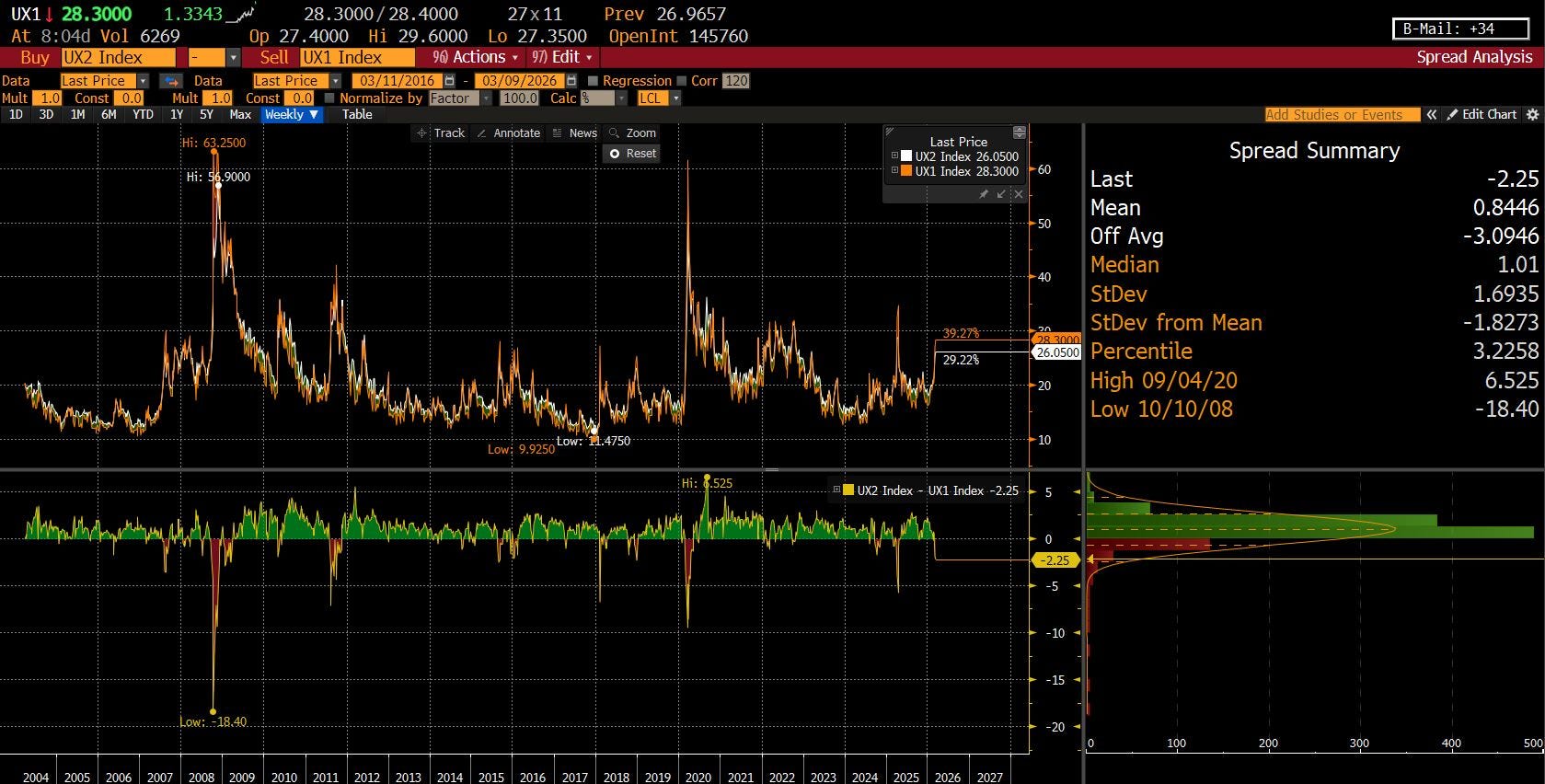This screenshot has height=784, width=1545.
Task: Enable the Corr checkbox
Action: pyautogui.click(x=682, y=81)
